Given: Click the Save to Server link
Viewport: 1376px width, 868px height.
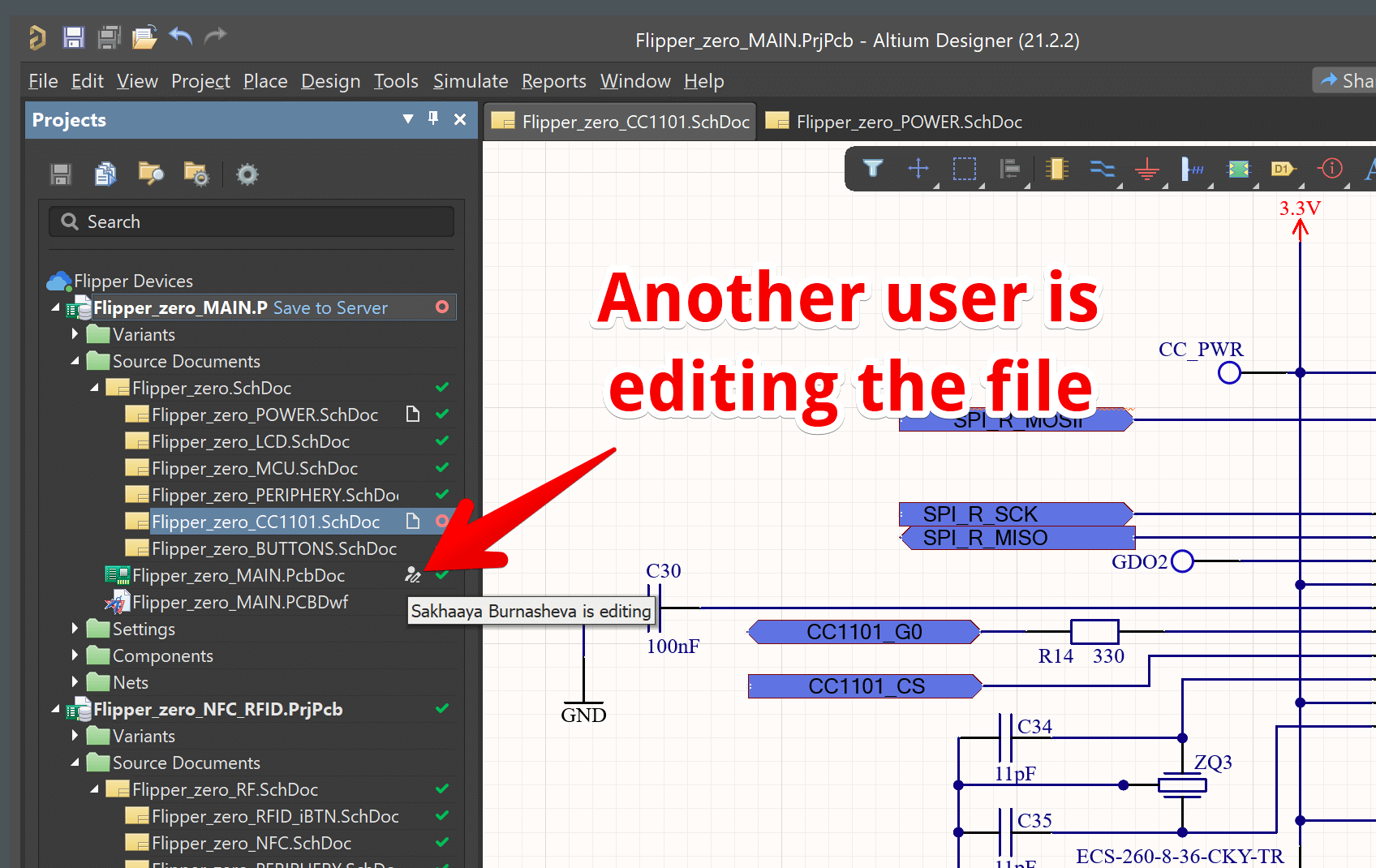Looking at the screenshot, I should 330,307.
